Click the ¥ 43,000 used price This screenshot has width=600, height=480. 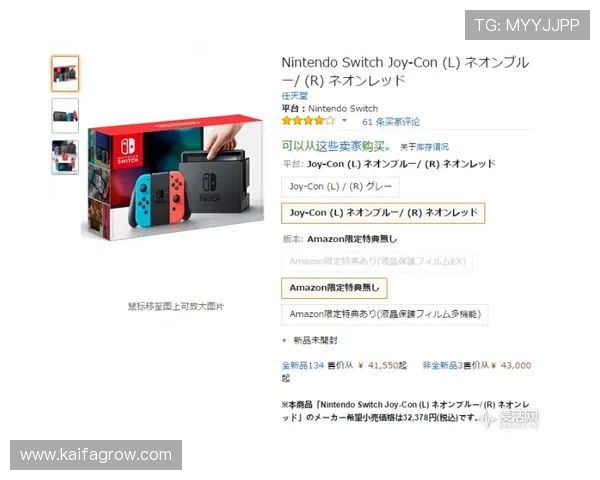(511, 366)
